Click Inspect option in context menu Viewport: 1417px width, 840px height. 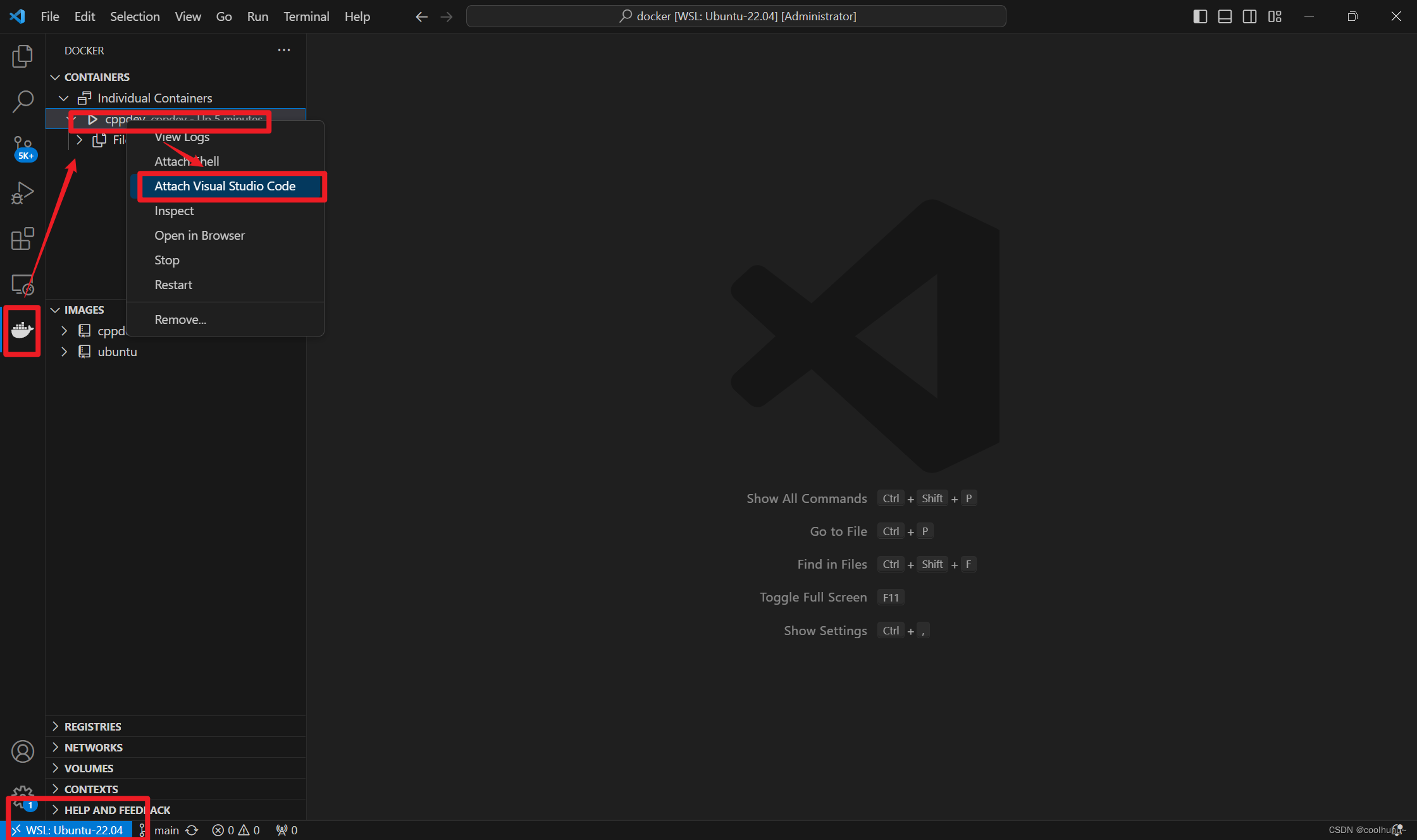pyautogui.click(x=174, y=210)
